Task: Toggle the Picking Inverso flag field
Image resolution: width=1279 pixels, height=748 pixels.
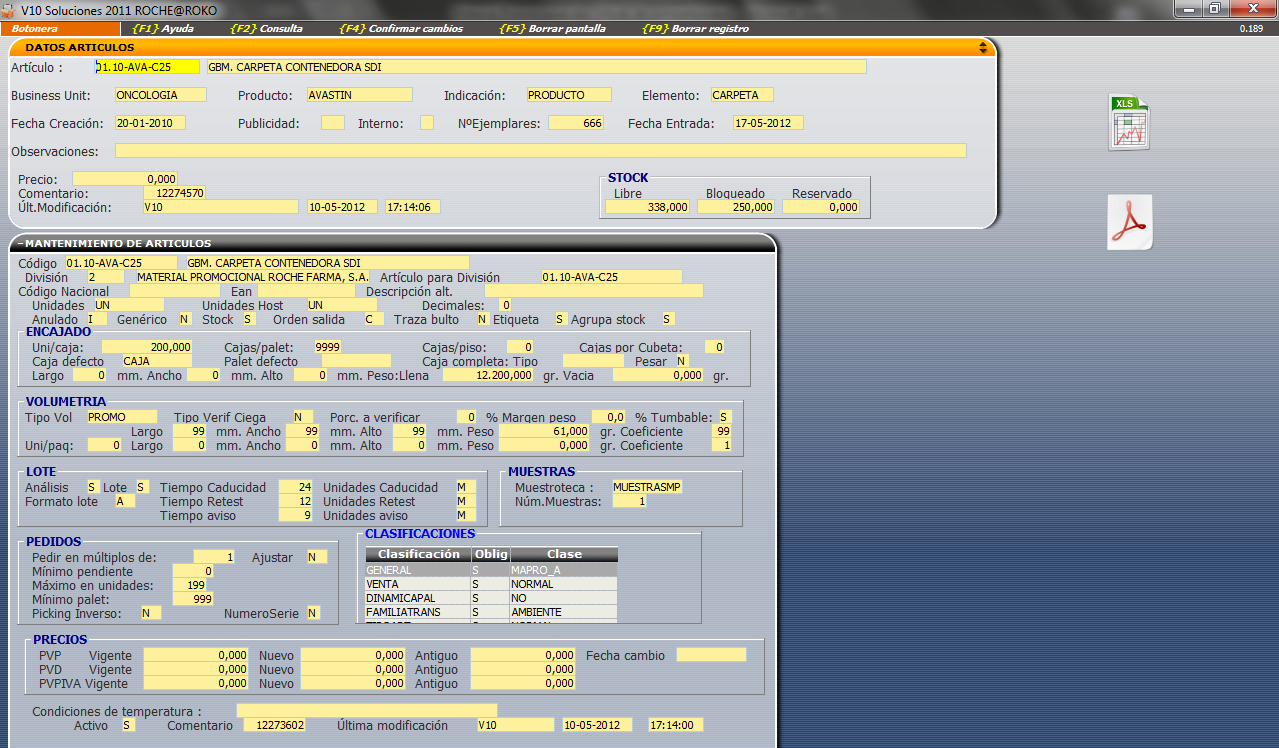Action: (x=150, y=613)
